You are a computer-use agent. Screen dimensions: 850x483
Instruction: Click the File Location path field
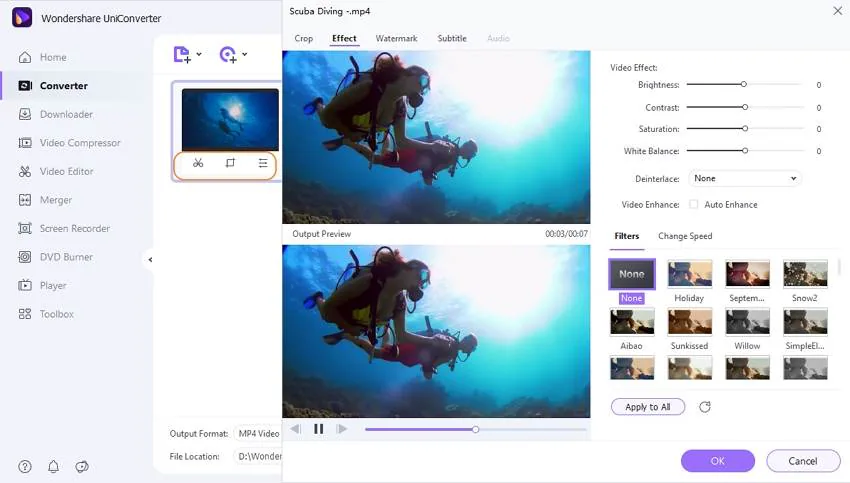tap(259, 456)
